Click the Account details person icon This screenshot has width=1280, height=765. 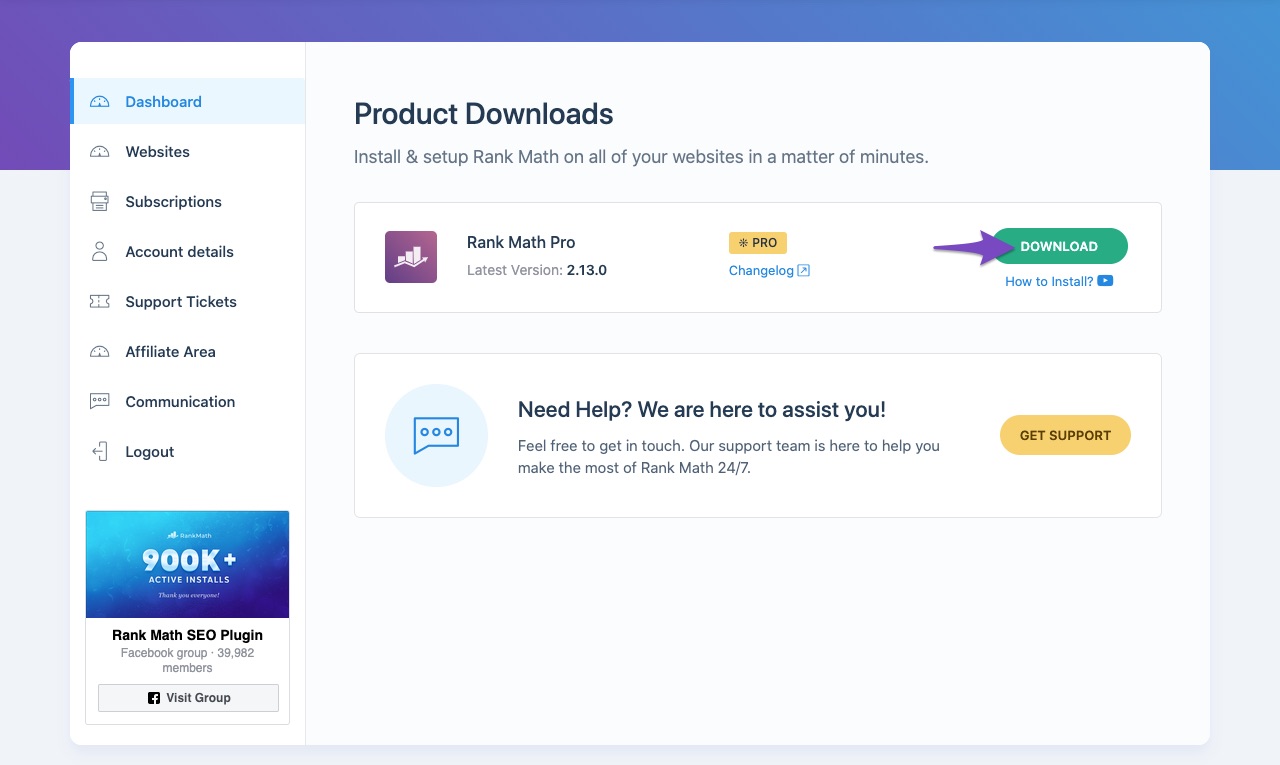pos(99,252)
